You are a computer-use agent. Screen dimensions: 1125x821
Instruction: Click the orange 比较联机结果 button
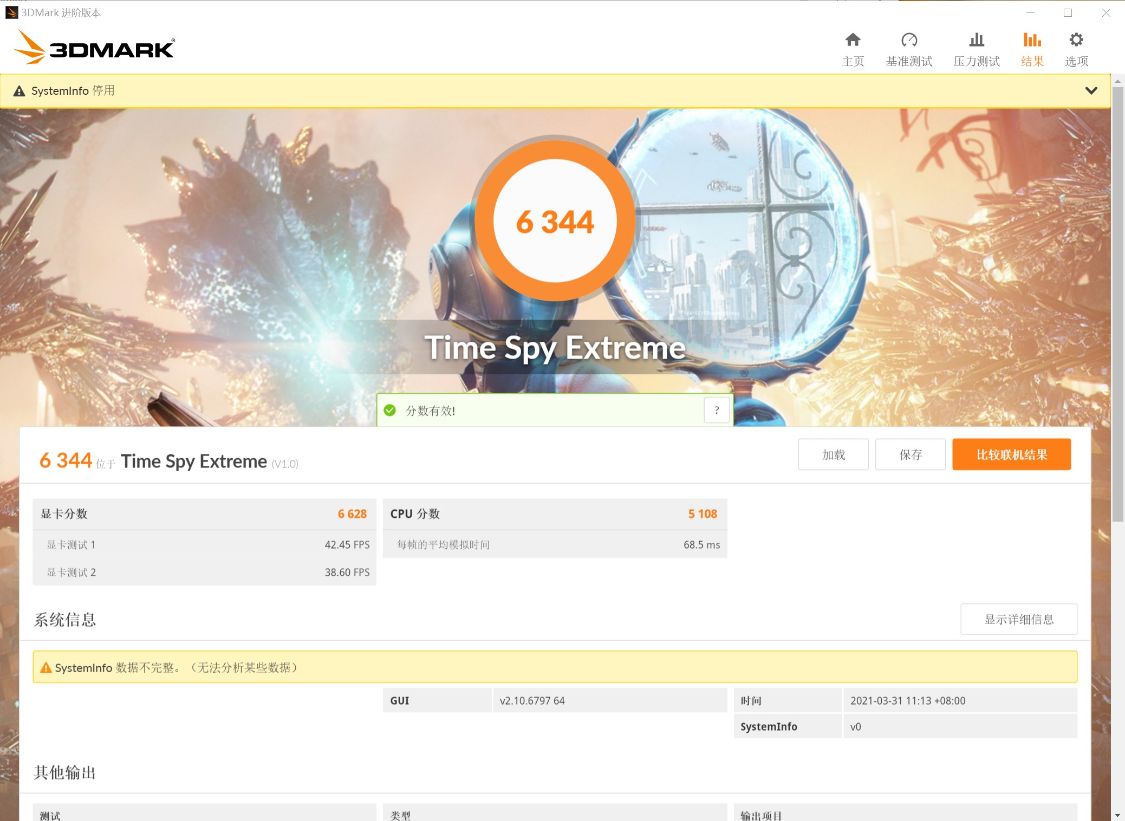[x=1011, y=454]
